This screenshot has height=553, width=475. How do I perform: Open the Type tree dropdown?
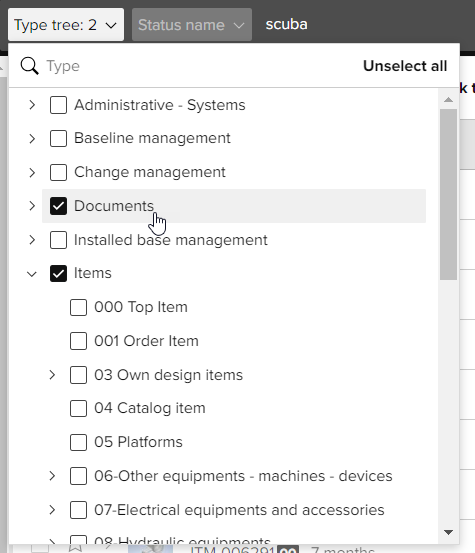(x=66, y=25)
